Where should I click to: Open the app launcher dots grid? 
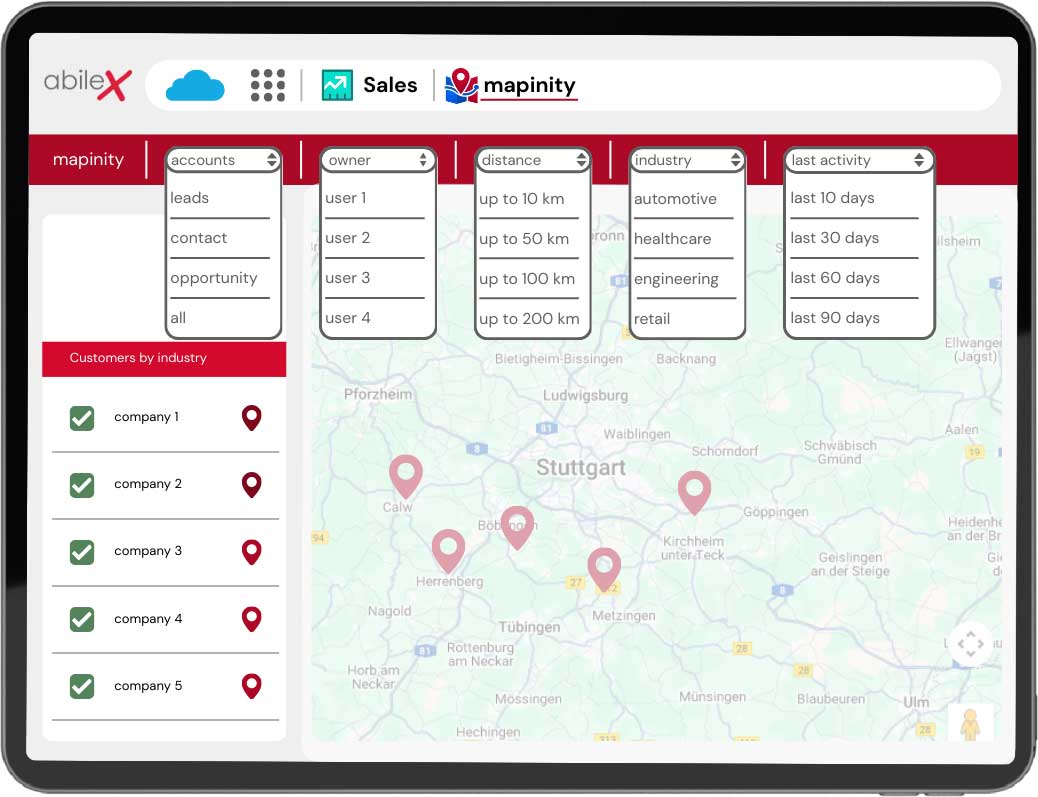pyautogui.click(x=267, y=85)
